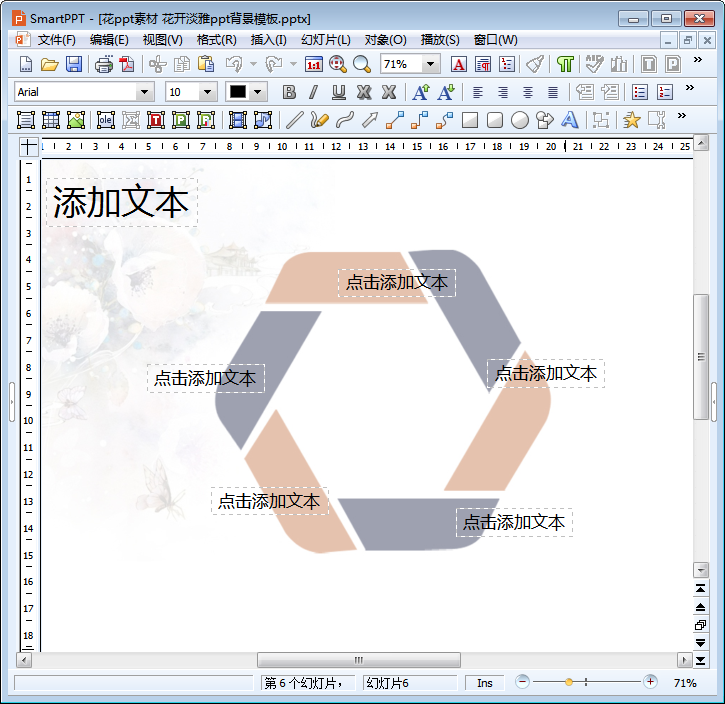Toggle bulleted list
This screenshot has width=725, height=704.
coord(639,92)
